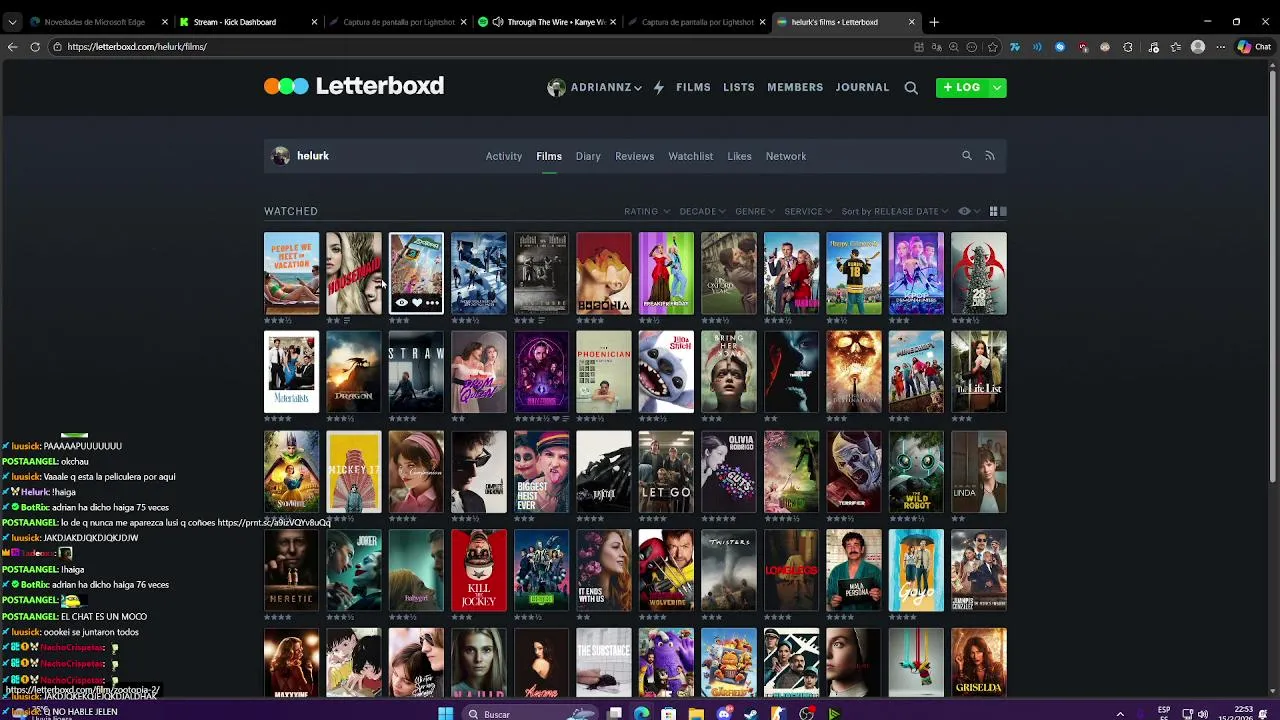Open Discord from taskbar

coord(724,714)
